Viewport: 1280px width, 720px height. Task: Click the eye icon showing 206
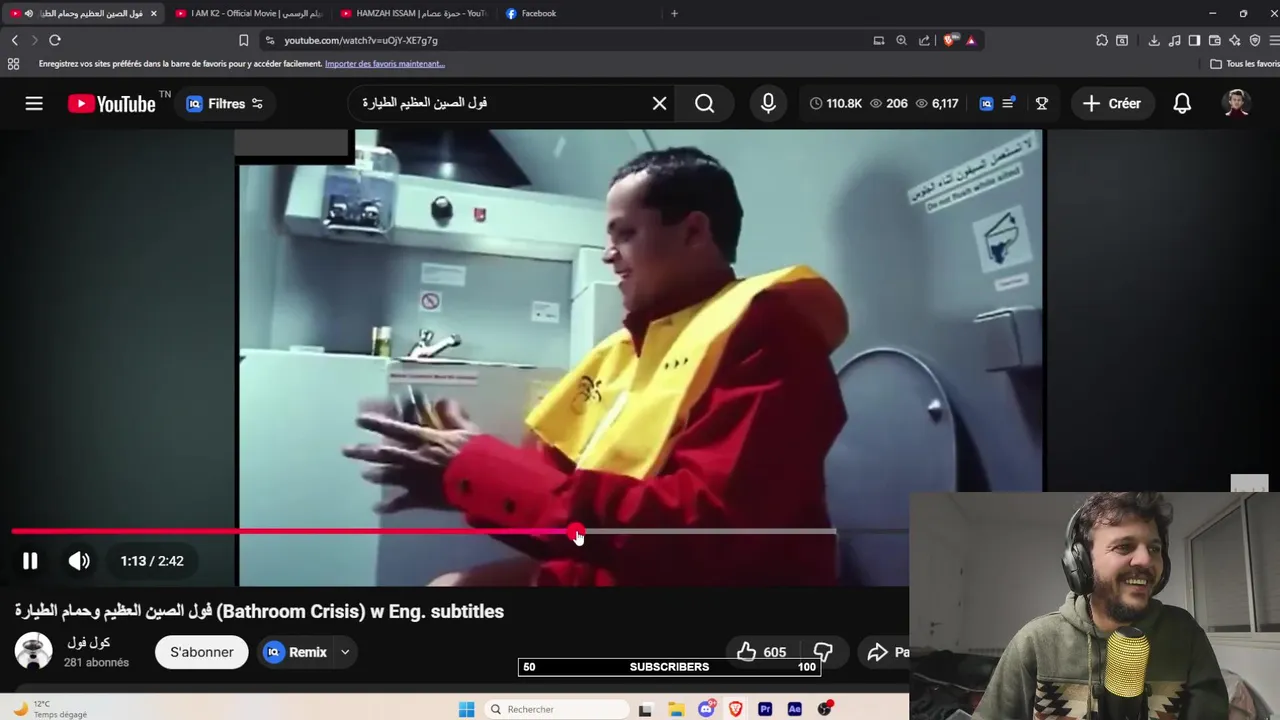point(889,103)
